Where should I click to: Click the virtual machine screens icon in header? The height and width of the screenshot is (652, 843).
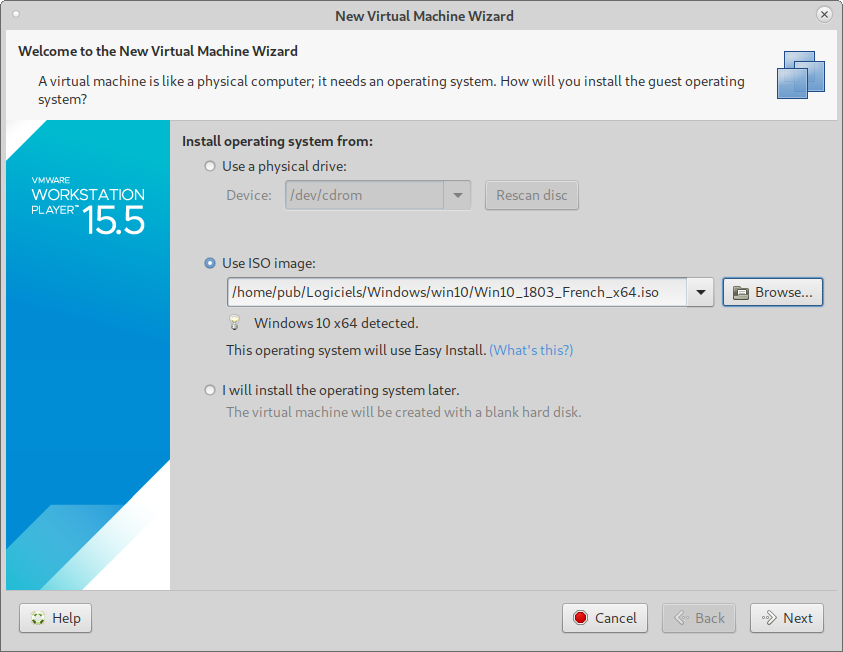tap(800, 74)
